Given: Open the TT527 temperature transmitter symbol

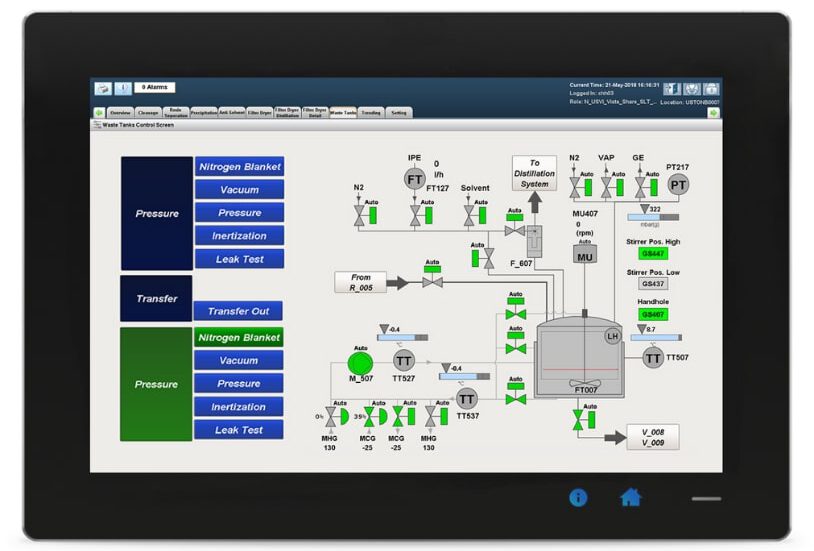Looking at the screenshot, I should (x=403, y=360).
